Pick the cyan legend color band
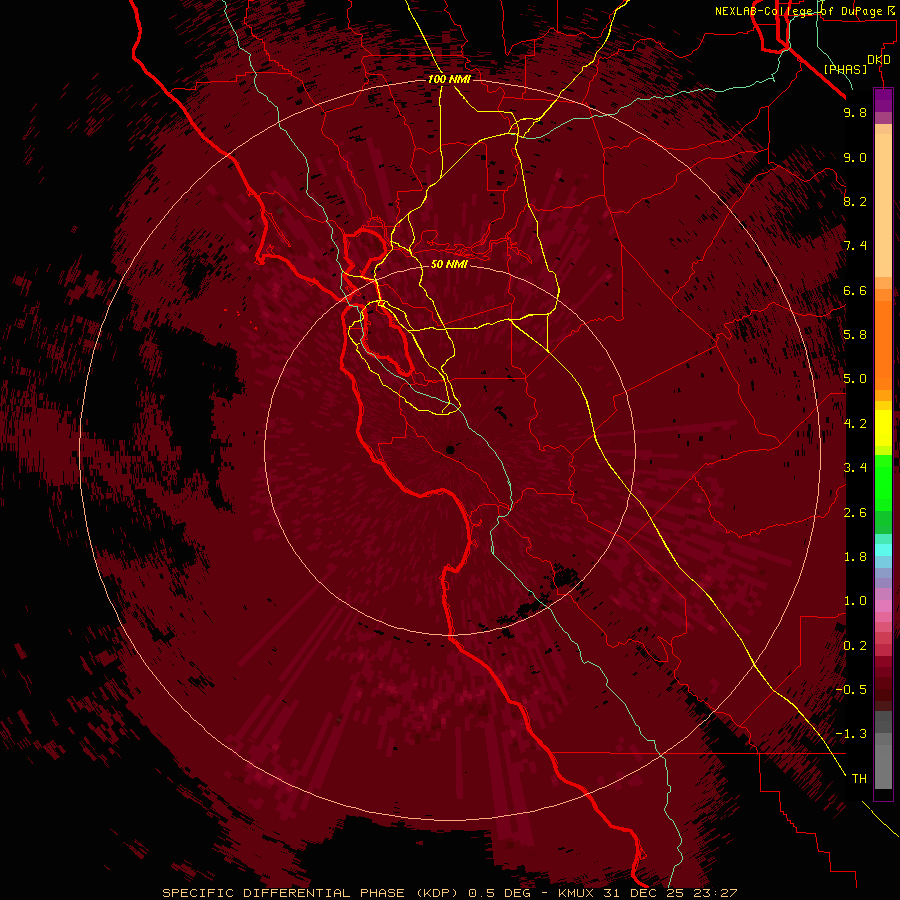The width and height of the screenshot is (900, 900). (883, 550)
